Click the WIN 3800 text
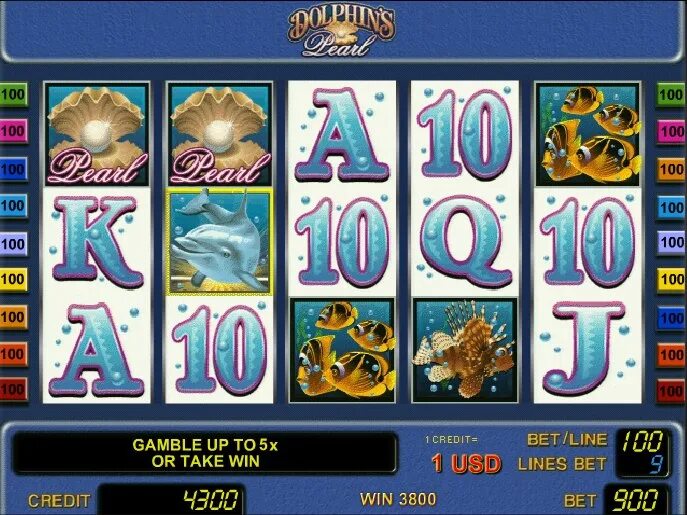This screenshot has height=515, width=687. 398,499
